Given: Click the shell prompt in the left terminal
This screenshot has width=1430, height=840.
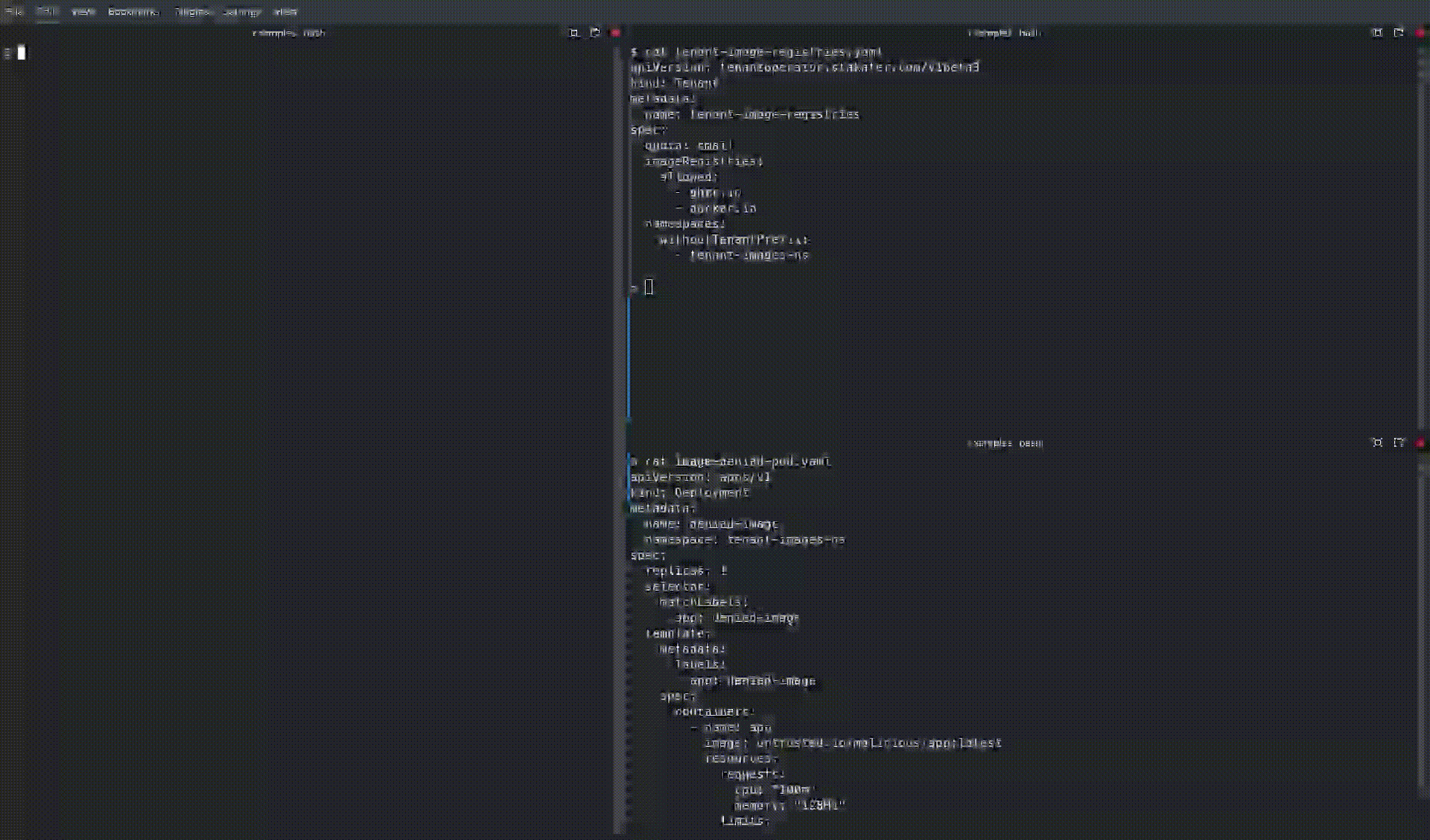Looking at the screenshot, I should pyautogui.click(x=22, y=53).
